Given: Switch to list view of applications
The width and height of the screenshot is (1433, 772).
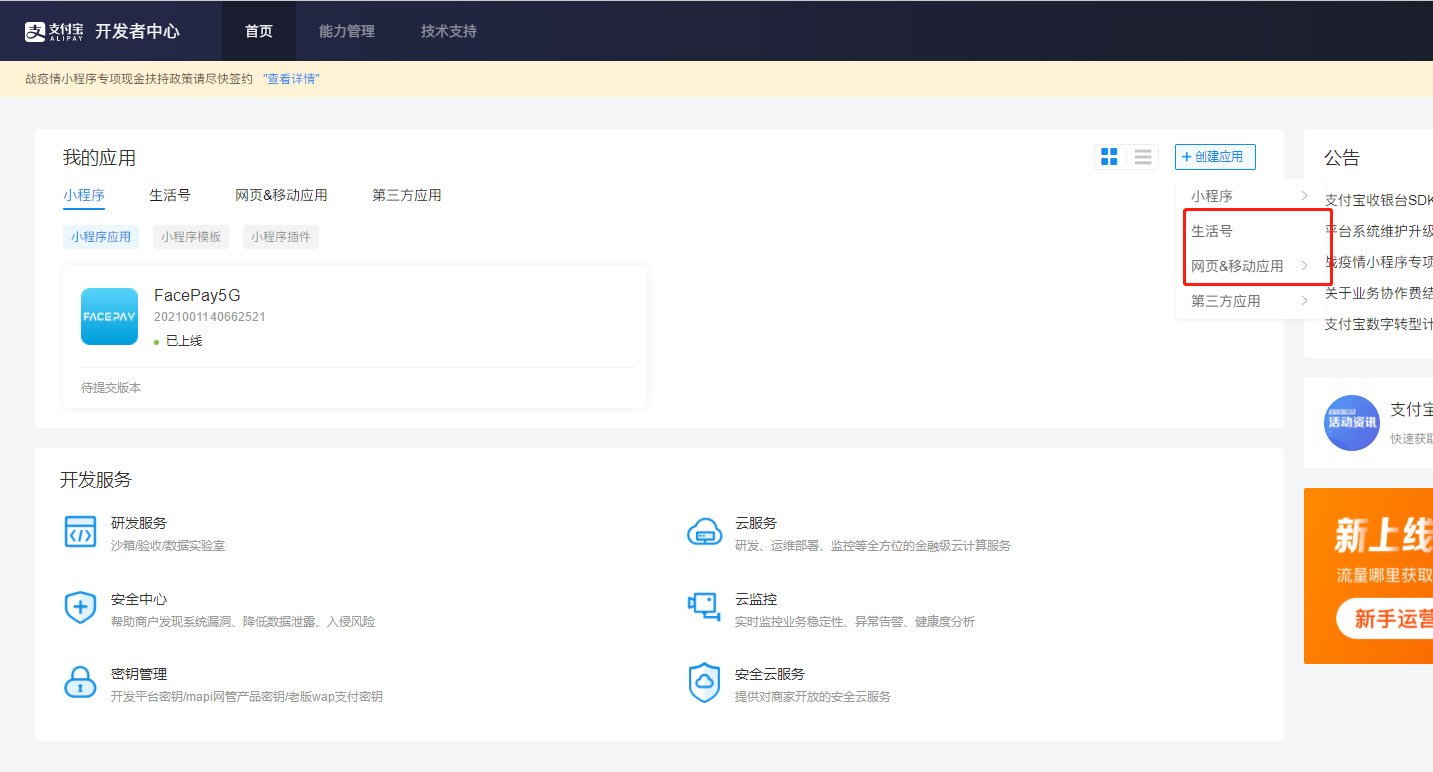Looking at the screenshot, I should (1143, 157).
